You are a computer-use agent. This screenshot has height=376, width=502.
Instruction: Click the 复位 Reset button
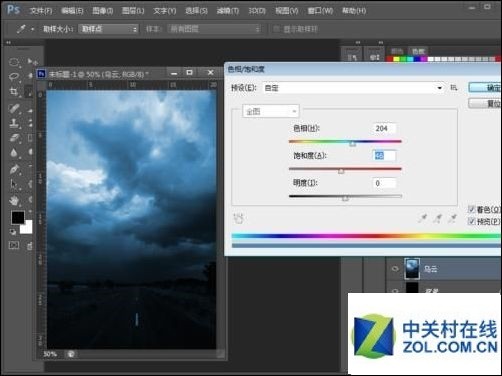[485, 104]
